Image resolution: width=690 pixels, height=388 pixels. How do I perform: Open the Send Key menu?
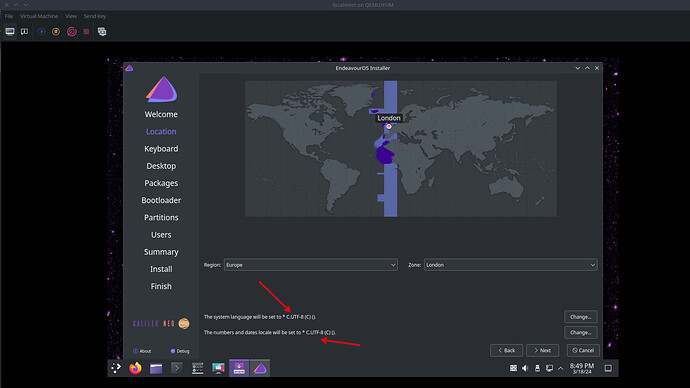coord(95,16)
